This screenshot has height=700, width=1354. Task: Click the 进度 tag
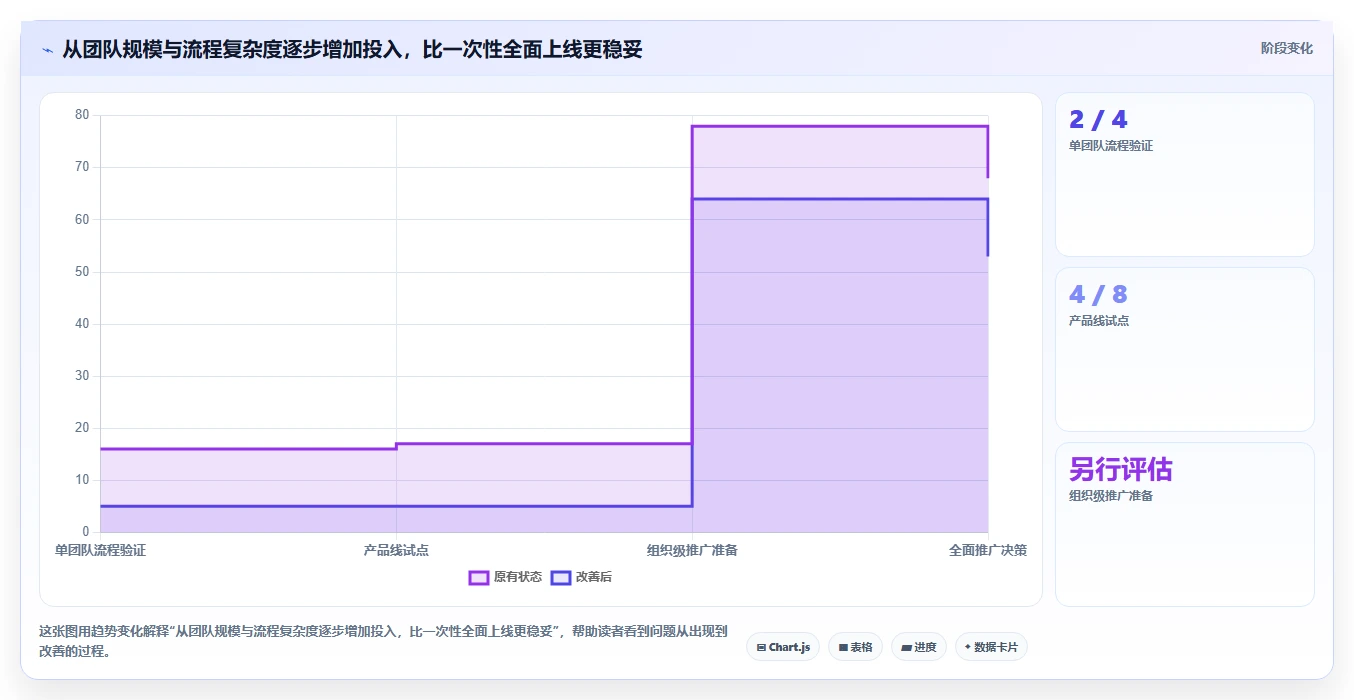click(918, 647)
